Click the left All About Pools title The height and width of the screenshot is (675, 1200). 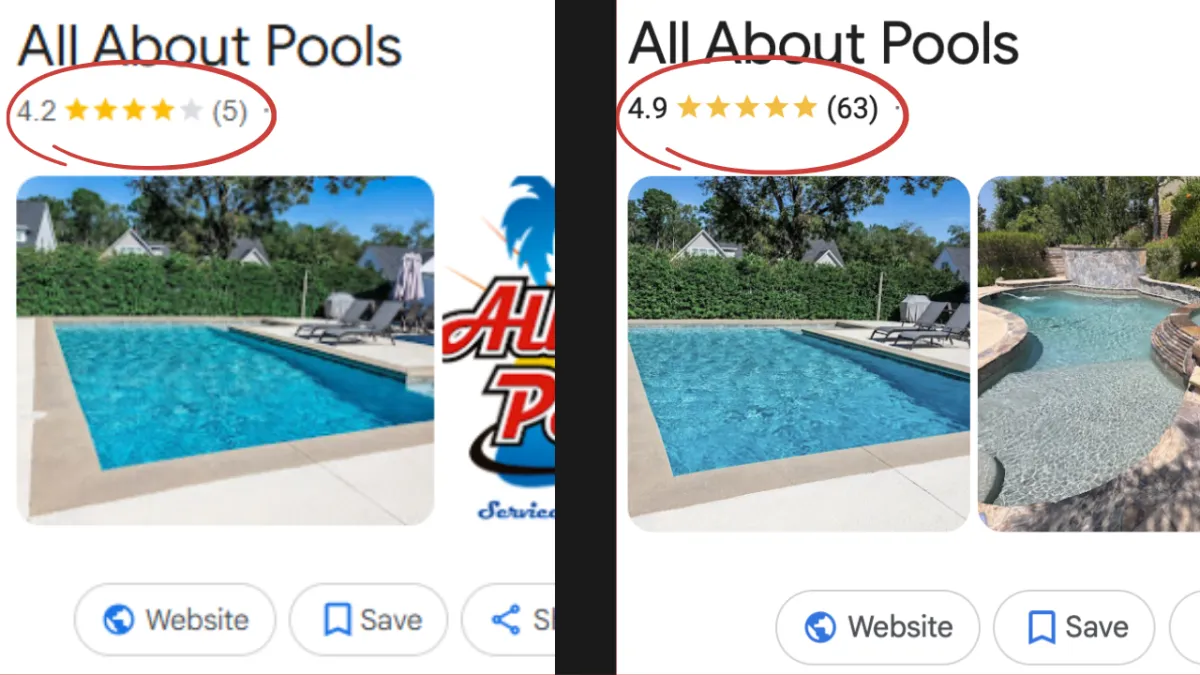click(209, 46)
